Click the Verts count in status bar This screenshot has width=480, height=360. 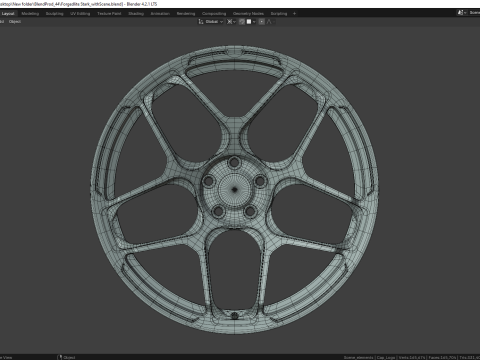(x=412, y=357)
